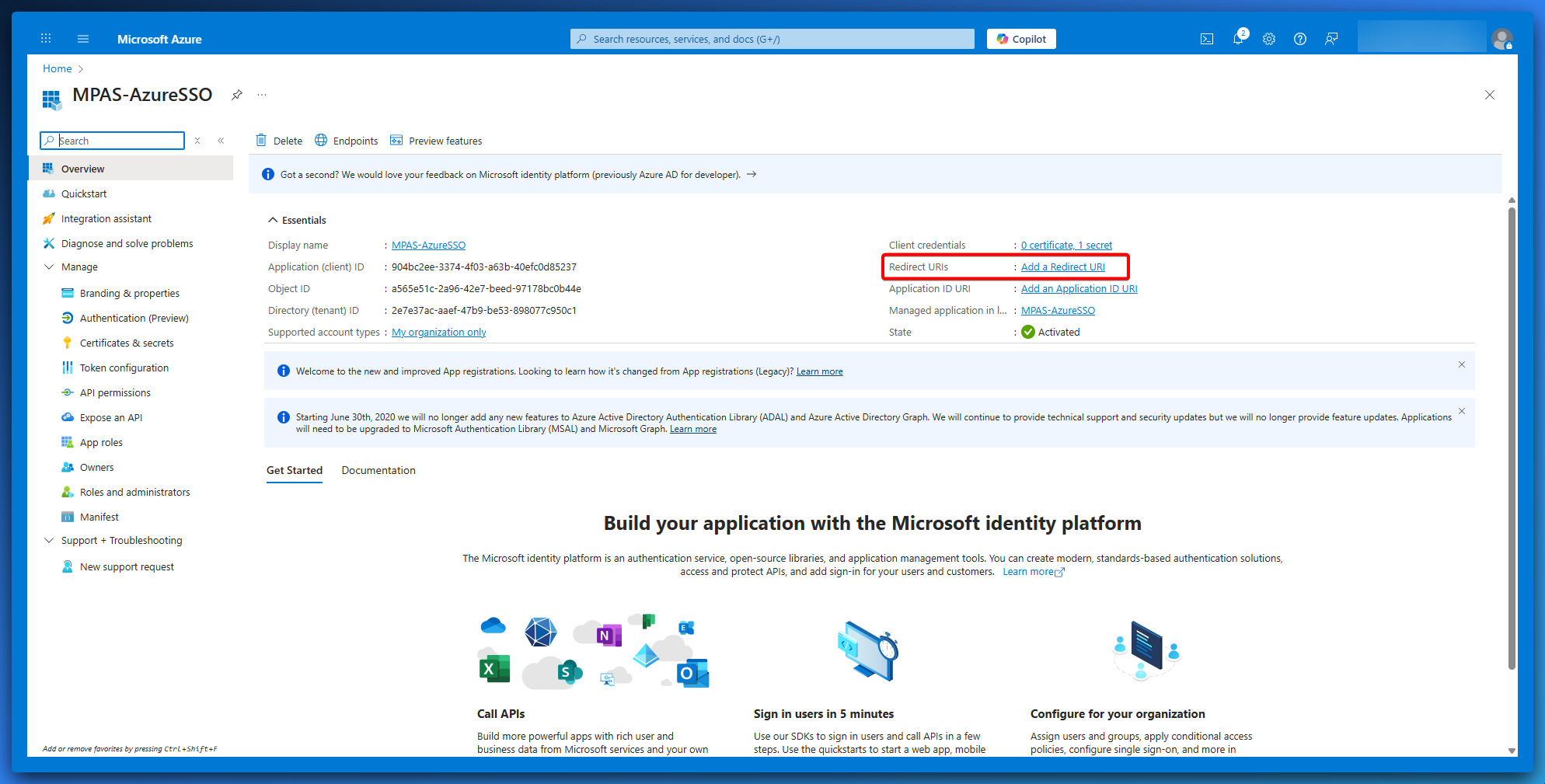
Task: Collapse the Support + Troubleshooting section
Action: (x=49, y=540)
